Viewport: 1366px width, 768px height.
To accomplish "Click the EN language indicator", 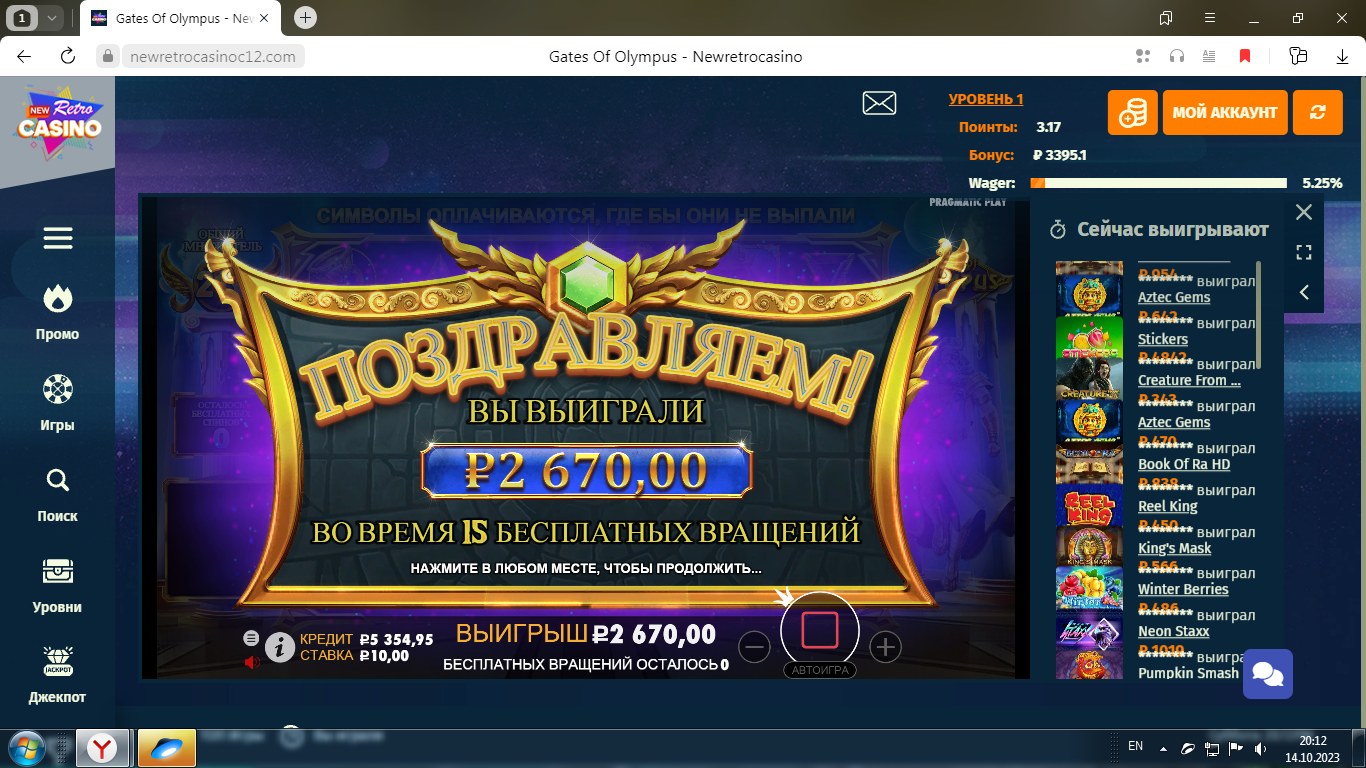I will (x=1135, y=746).
